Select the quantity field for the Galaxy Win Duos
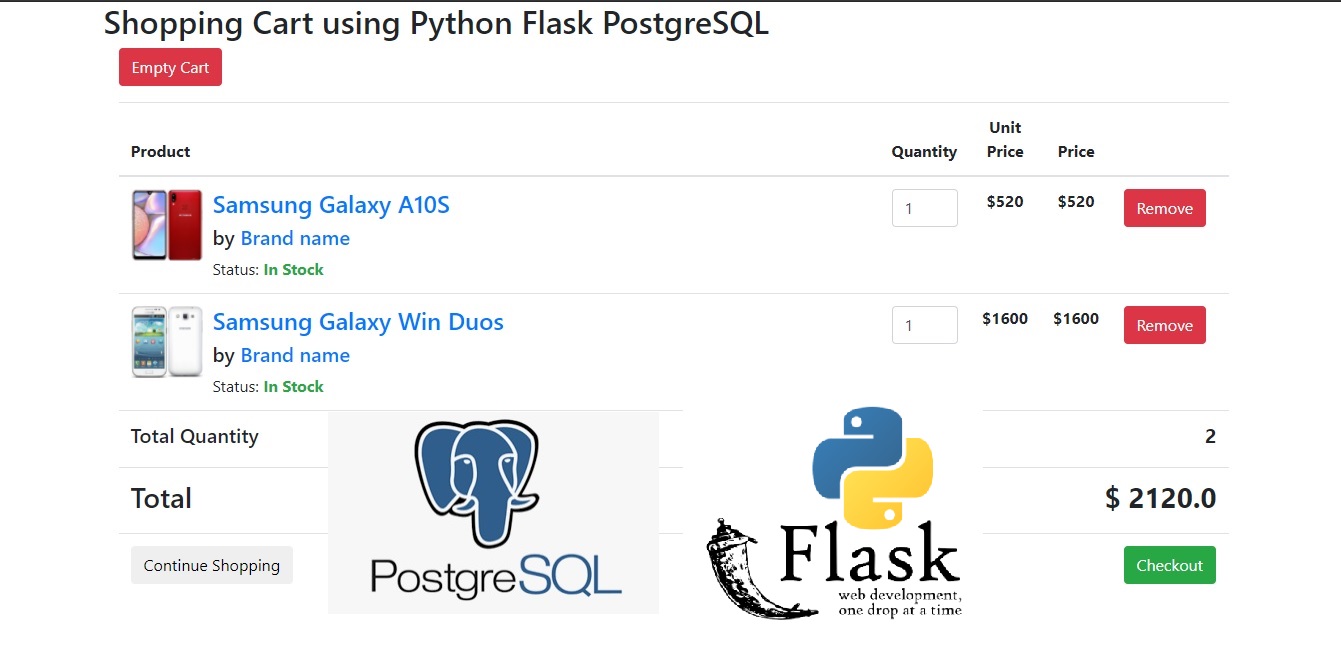 coord(923,325)
